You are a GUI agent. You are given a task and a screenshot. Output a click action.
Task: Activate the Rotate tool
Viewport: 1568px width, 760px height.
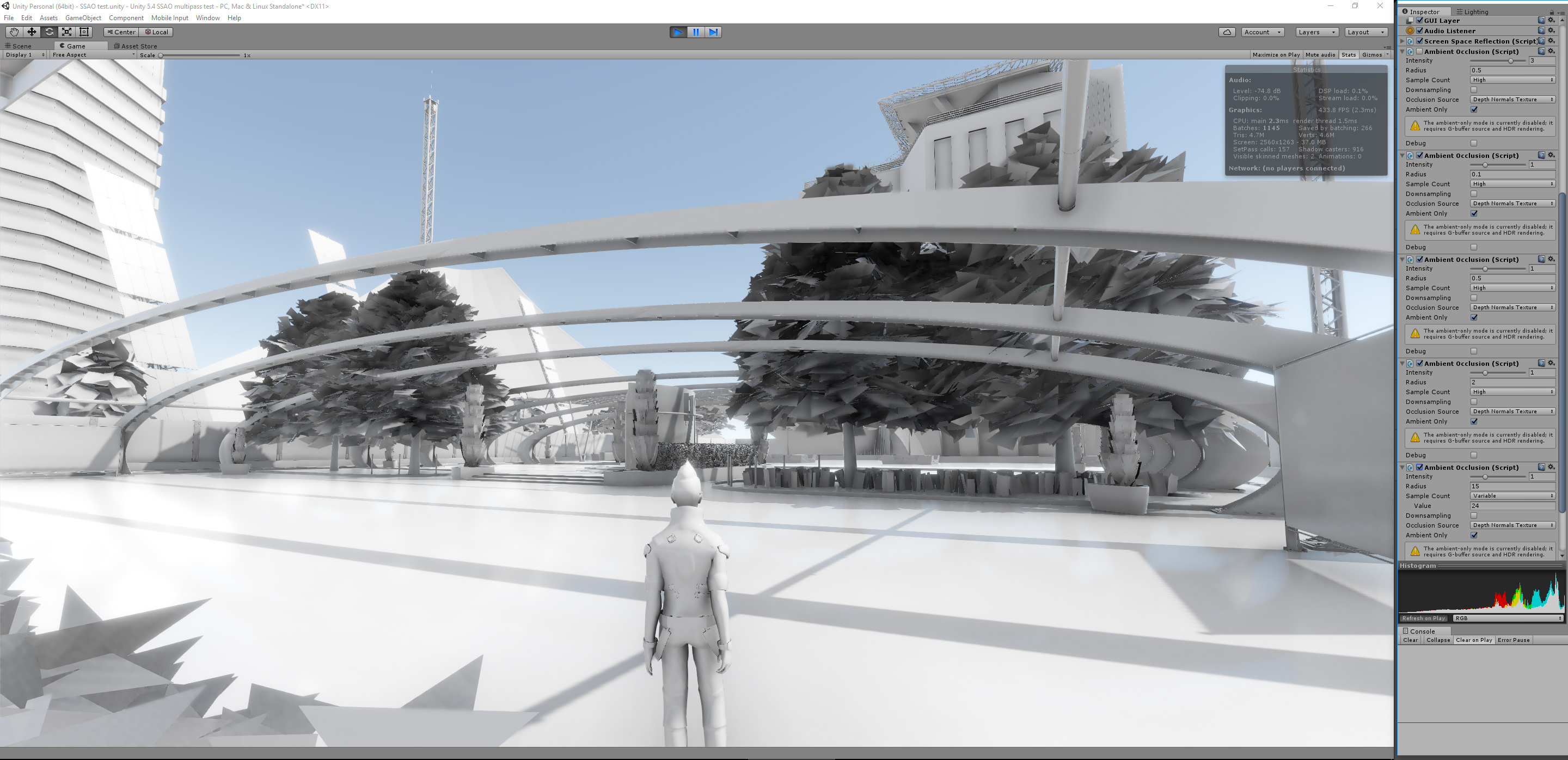tap(48, 32)
